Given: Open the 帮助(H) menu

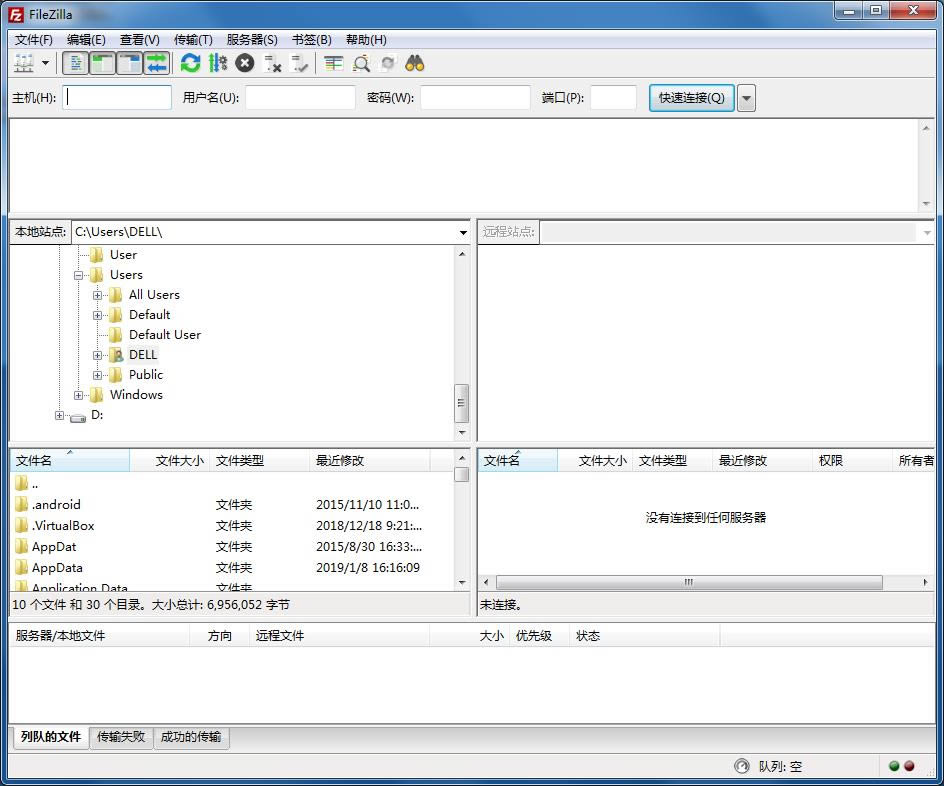Looking at the screenshot, I should pyautogui.click(x=366, y=40).
